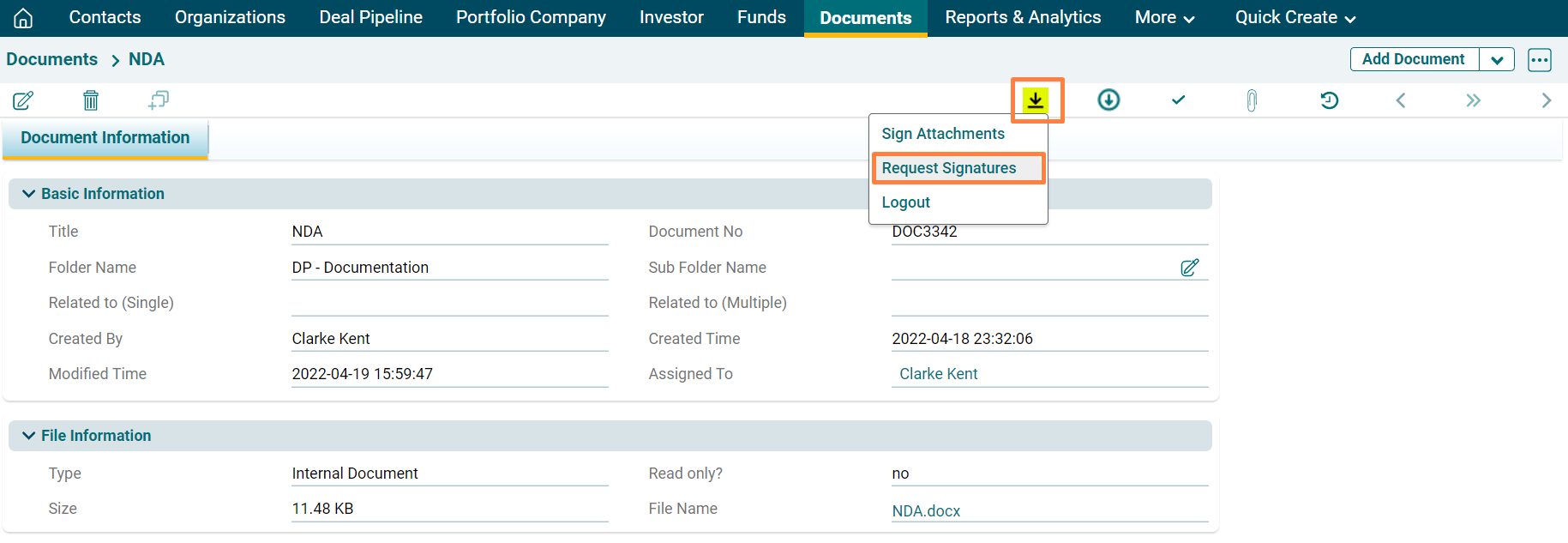1568x543 pixels.
Task: Delete the document using trash icon
Action: (91, 100)
